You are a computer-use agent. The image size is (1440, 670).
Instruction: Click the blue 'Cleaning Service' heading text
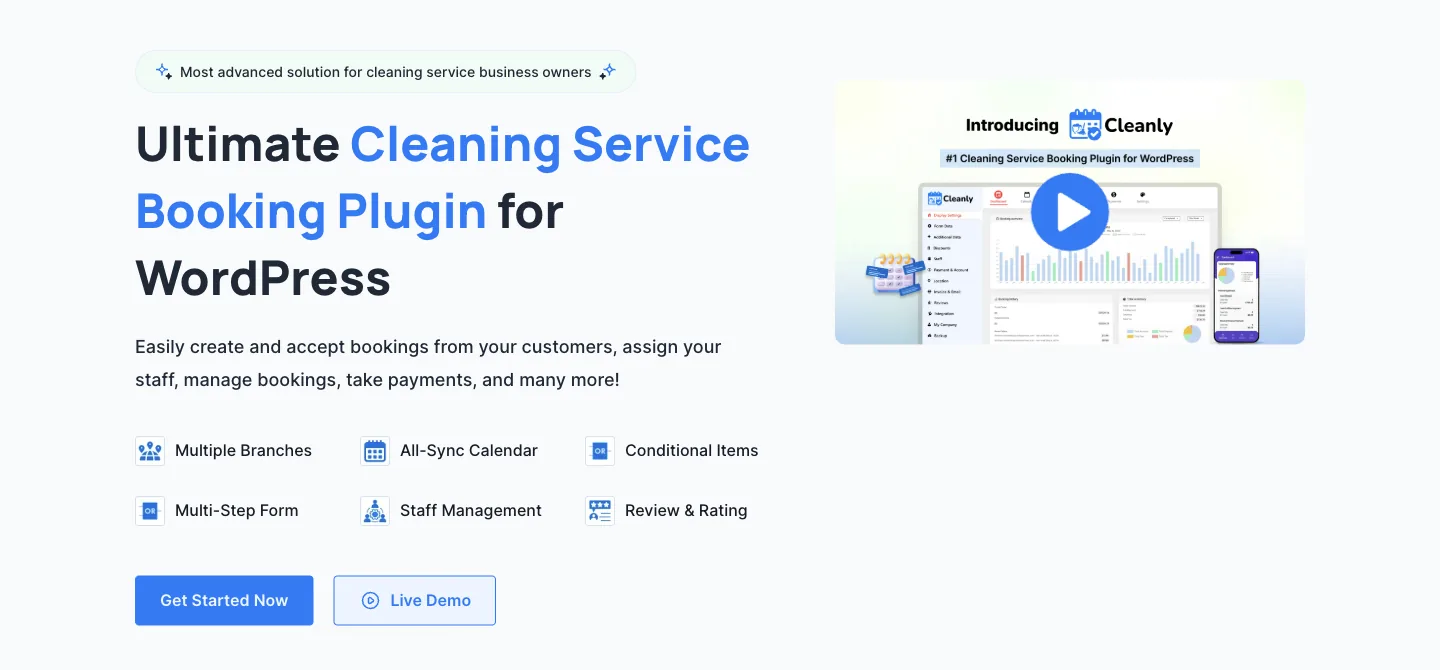[x=550, y=144]
